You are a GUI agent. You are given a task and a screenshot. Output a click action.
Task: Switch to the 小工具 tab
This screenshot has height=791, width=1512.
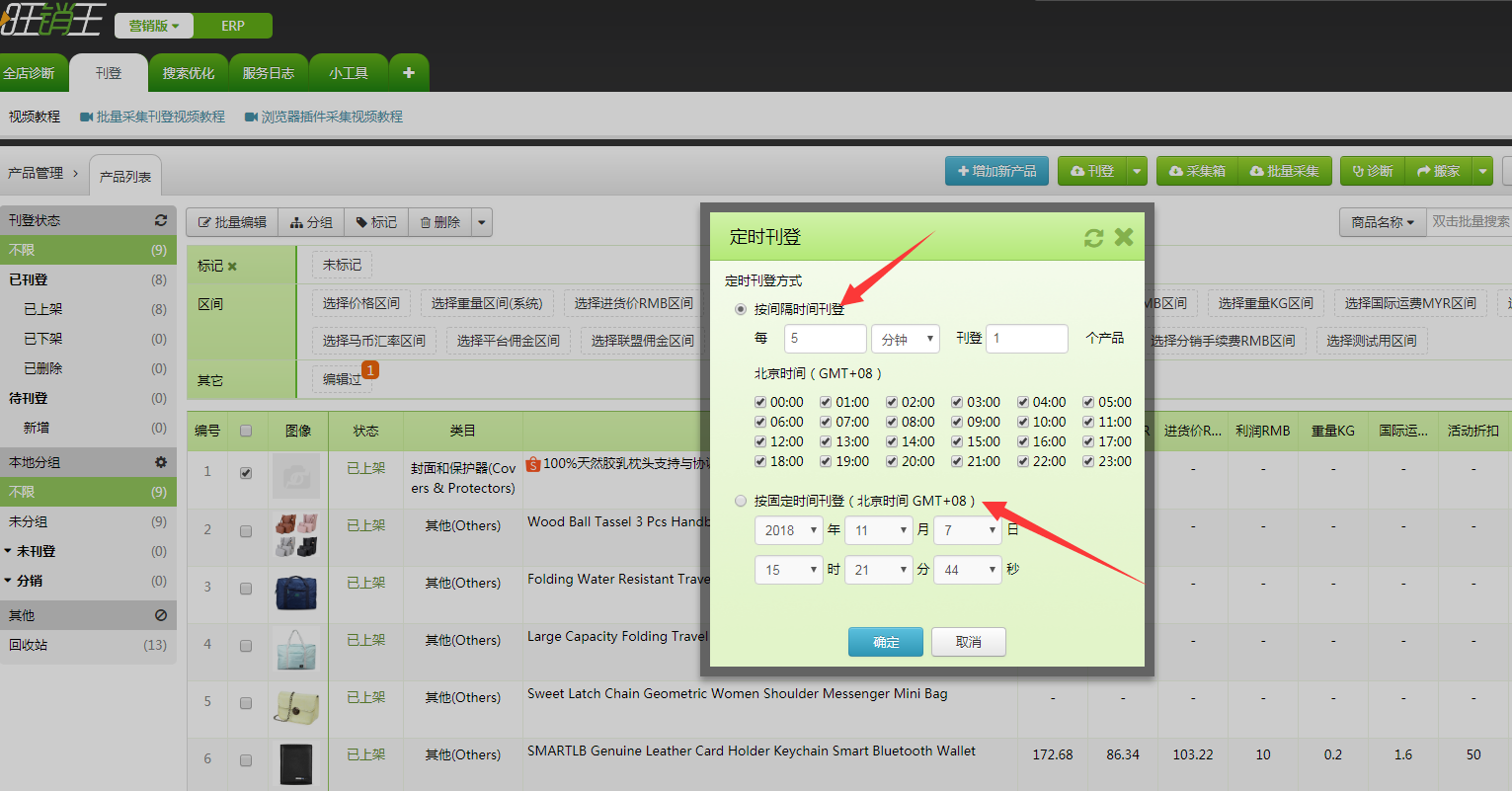[x=349, y=73]
